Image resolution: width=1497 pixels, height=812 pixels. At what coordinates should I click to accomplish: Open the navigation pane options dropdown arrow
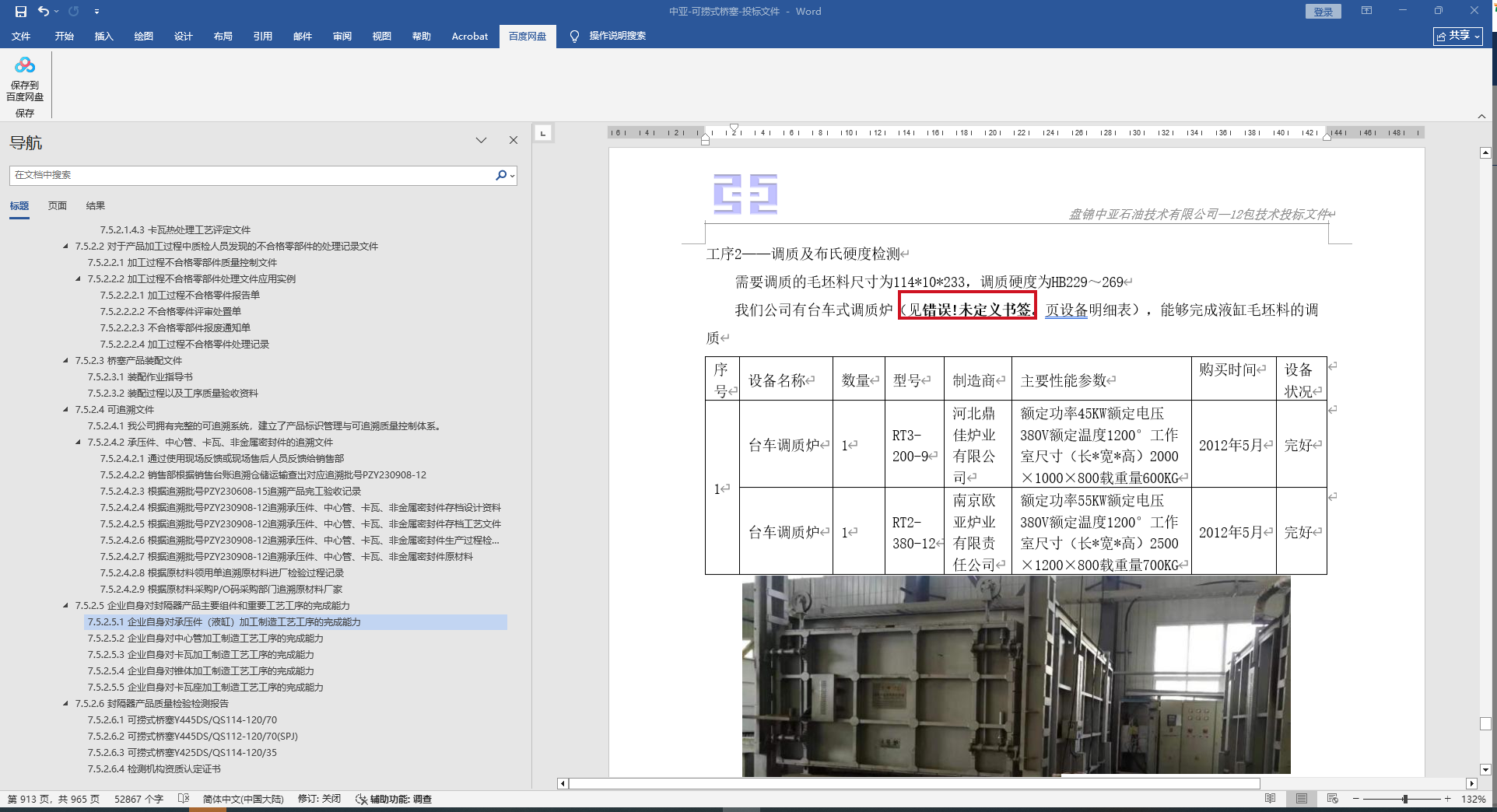[481, 141]
